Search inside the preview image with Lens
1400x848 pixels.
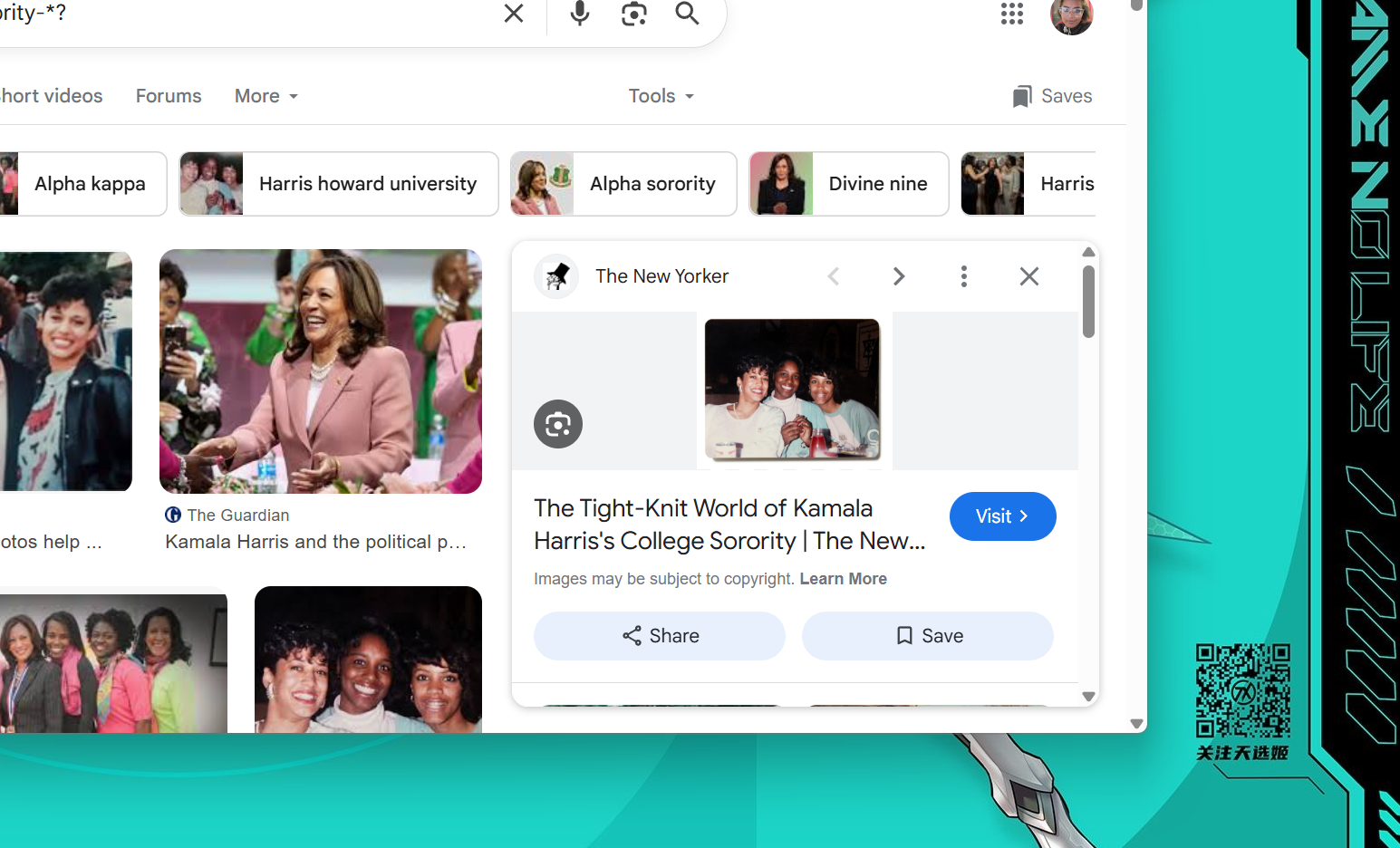[x=558, y=424]
